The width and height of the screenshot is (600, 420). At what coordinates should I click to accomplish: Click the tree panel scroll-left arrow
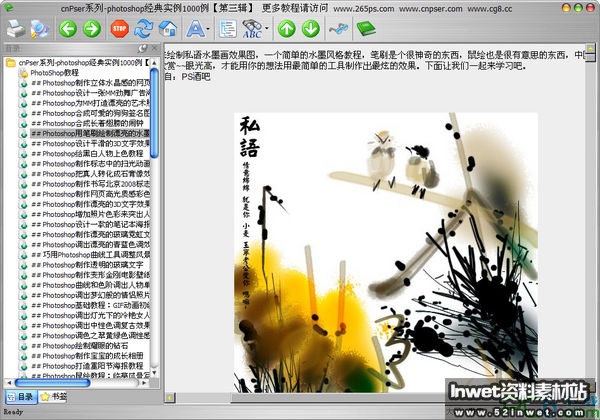click(9, 383)
